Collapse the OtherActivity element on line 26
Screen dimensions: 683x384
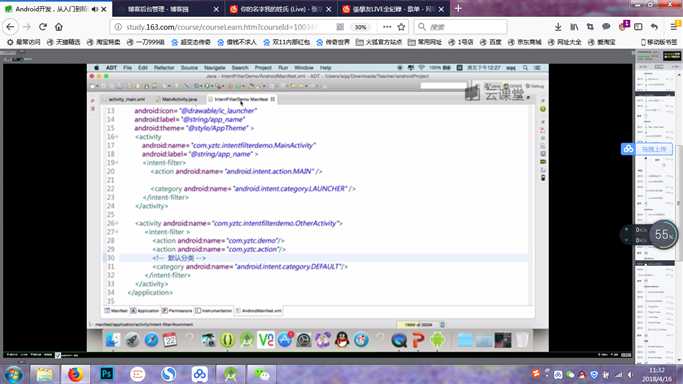tap(117, 223)
